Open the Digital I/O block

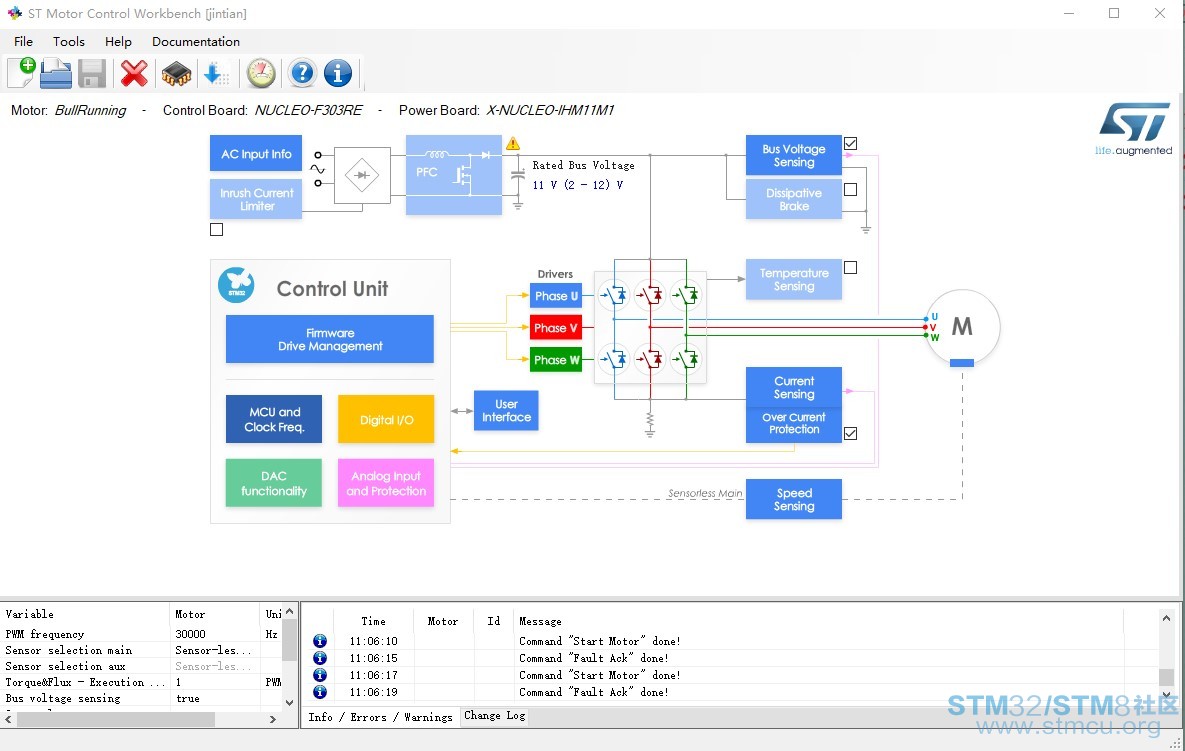[386, 419]
